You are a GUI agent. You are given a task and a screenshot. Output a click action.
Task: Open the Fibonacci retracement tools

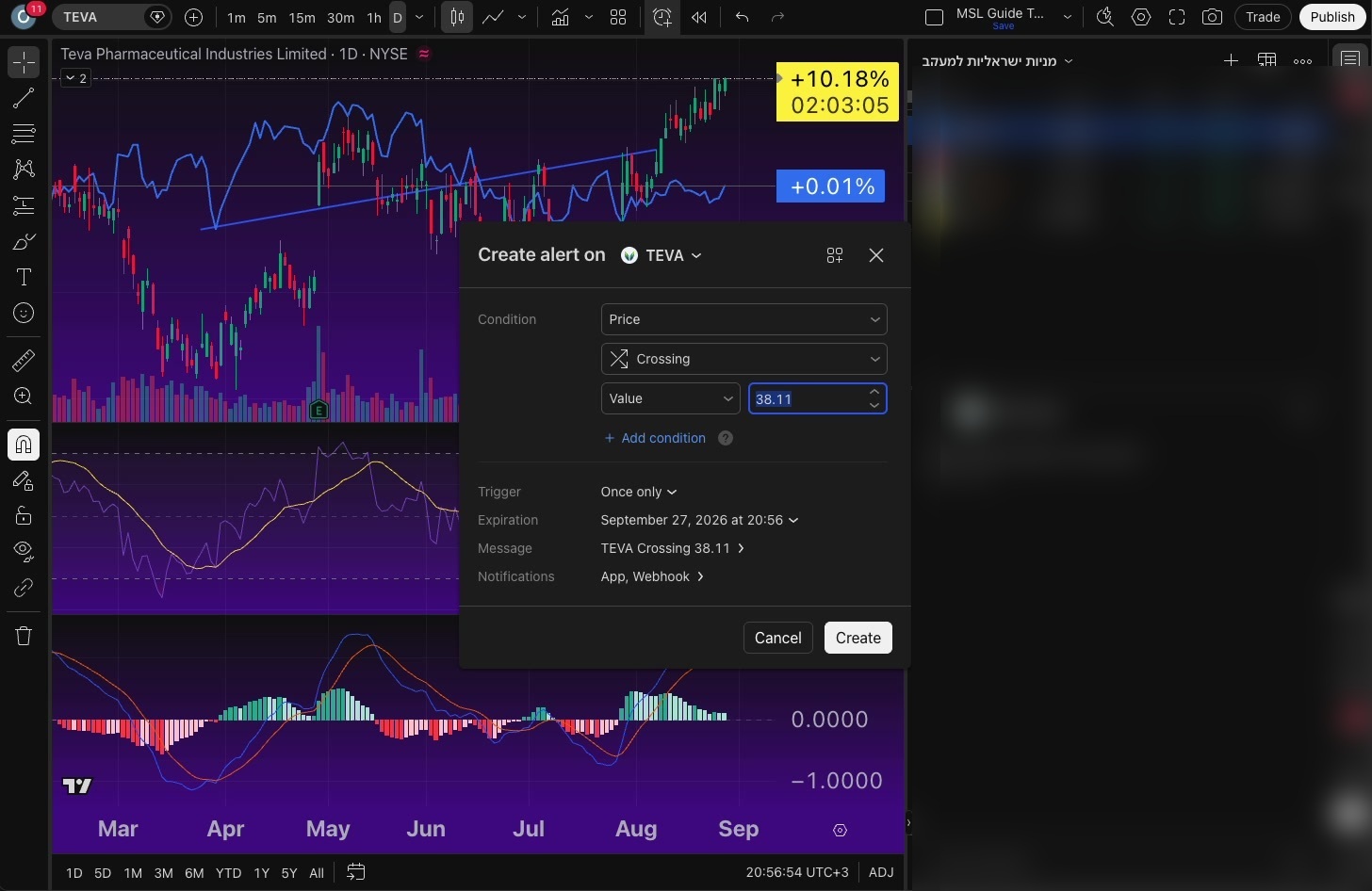(24, 134)
